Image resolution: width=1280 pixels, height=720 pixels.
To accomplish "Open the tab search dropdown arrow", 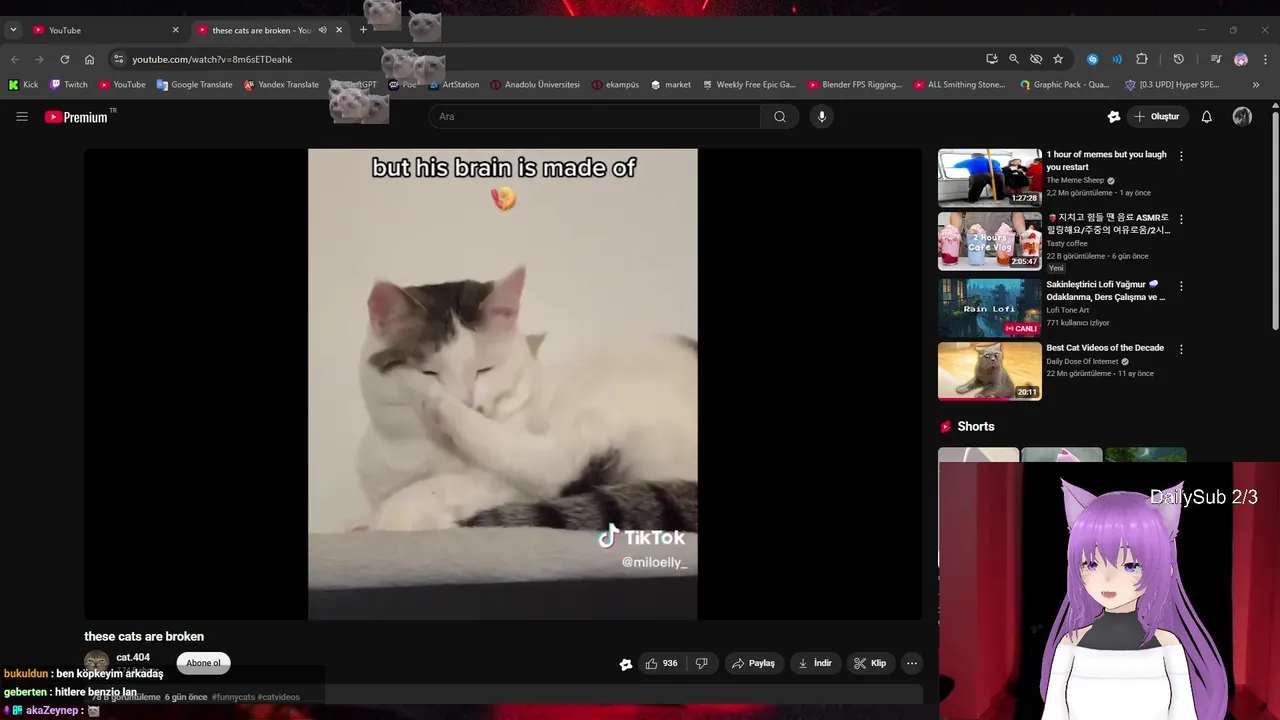I will [13, 30].
